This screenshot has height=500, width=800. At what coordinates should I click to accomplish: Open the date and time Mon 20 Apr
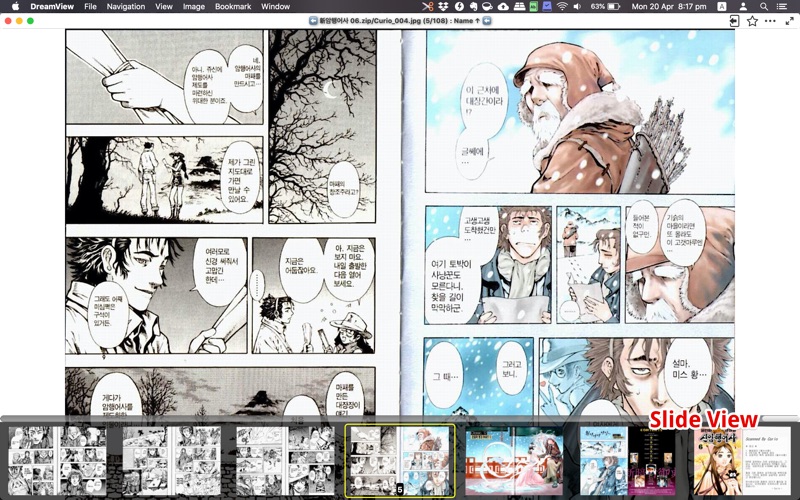669,7
